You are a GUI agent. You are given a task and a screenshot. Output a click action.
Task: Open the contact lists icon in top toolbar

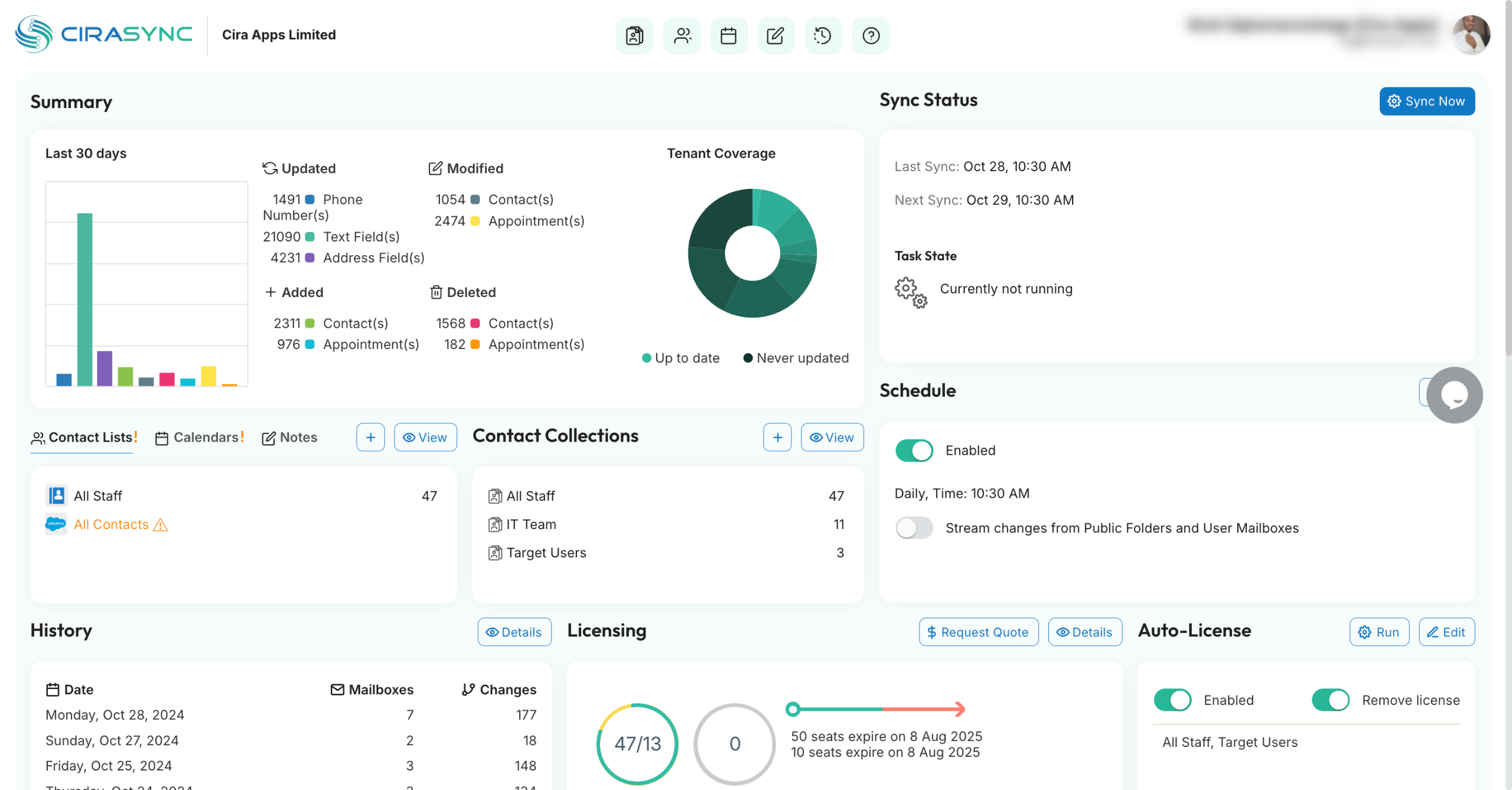point(634,35)
